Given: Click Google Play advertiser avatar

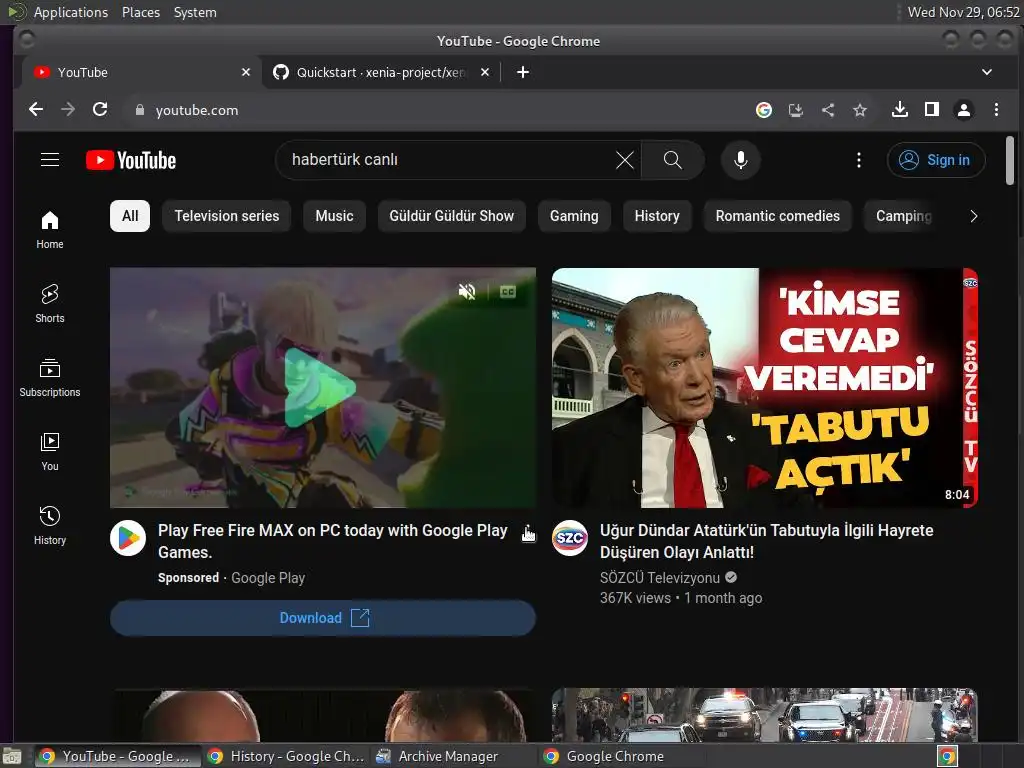Looking at the screenshot, I should click(128, 538).
